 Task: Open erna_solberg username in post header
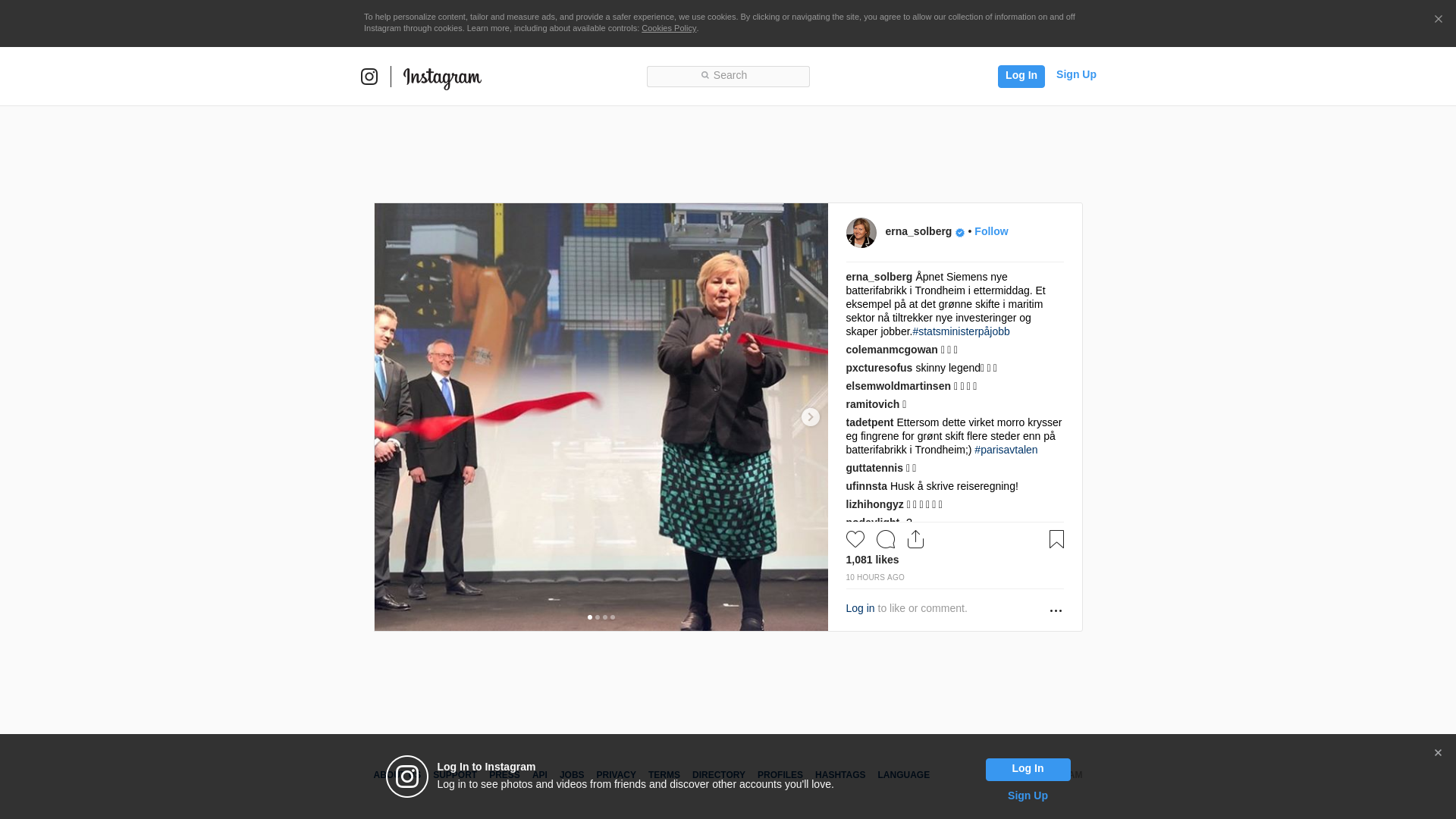click(x=918, y=231)
